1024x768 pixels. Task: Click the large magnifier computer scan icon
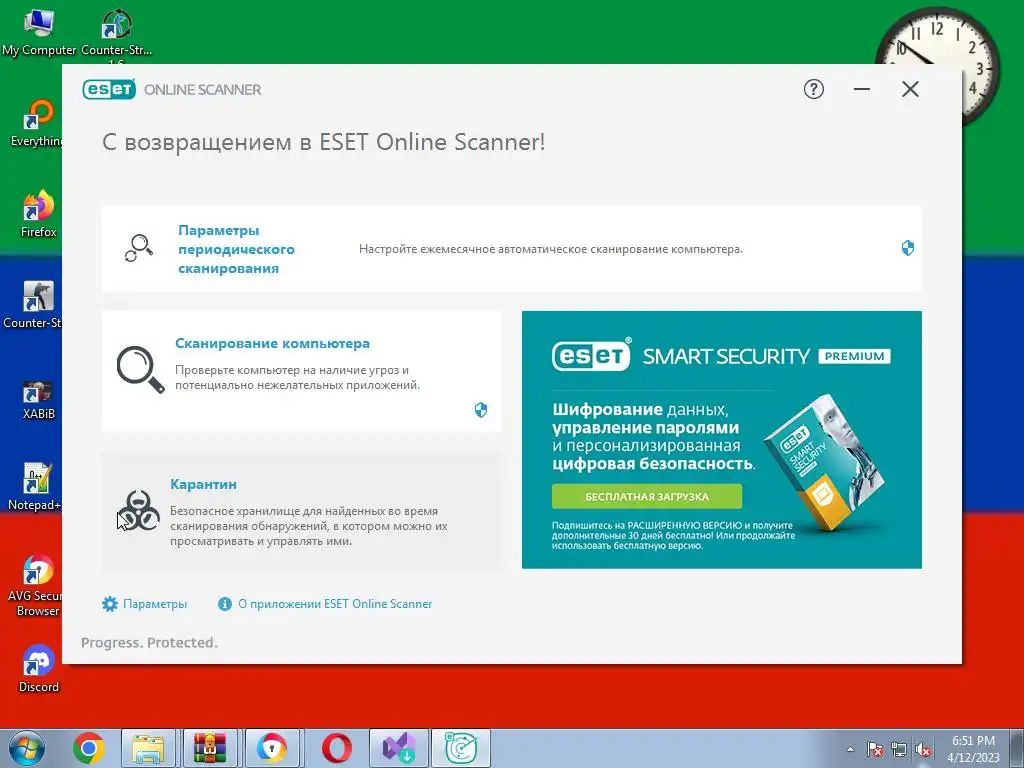[x=140, y=369]
